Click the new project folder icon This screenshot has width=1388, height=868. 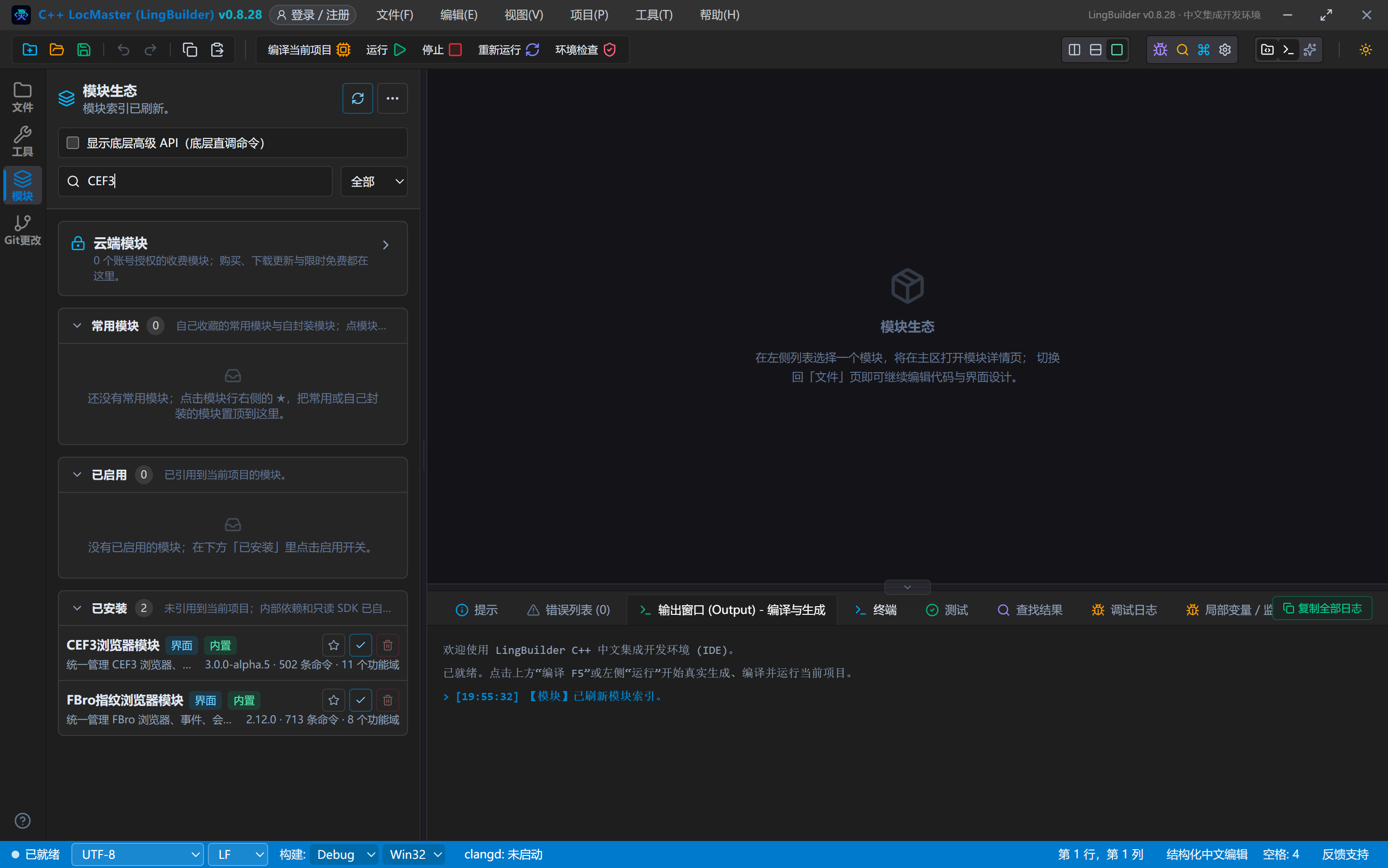(30, 50)
